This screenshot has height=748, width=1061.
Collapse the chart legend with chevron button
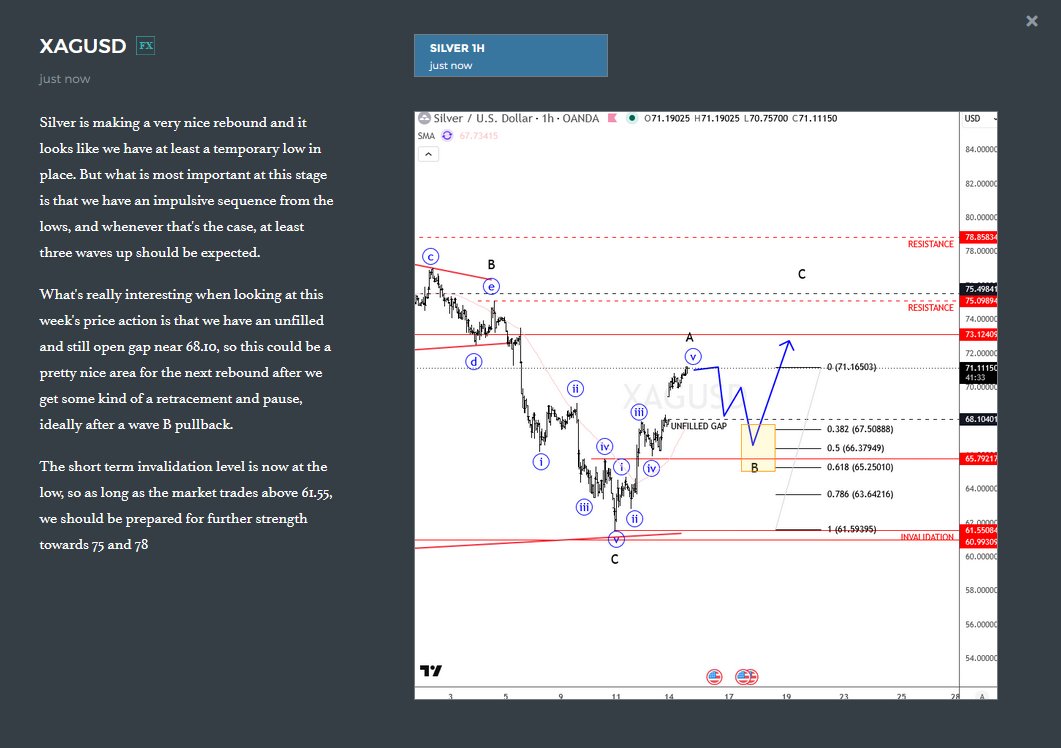click(428, 154)
